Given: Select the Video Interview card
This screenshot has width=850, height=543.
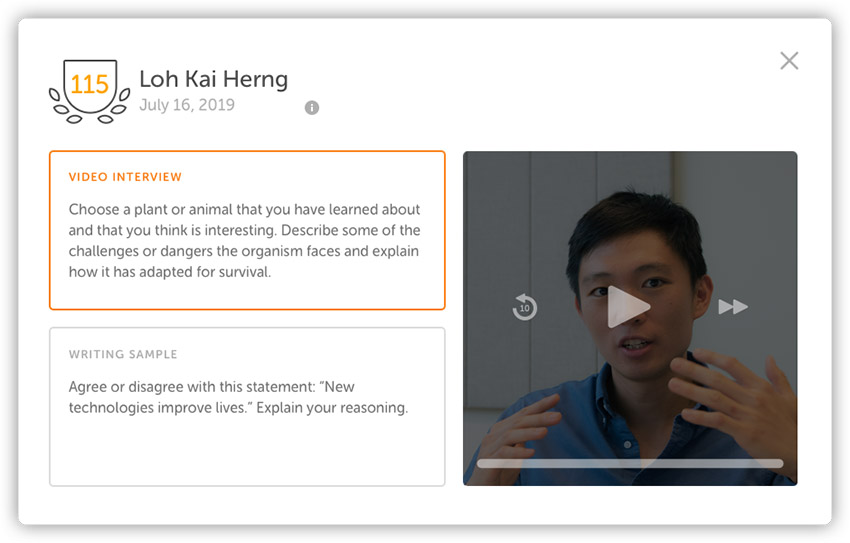Looking at the screenshot, I should 247,230.
